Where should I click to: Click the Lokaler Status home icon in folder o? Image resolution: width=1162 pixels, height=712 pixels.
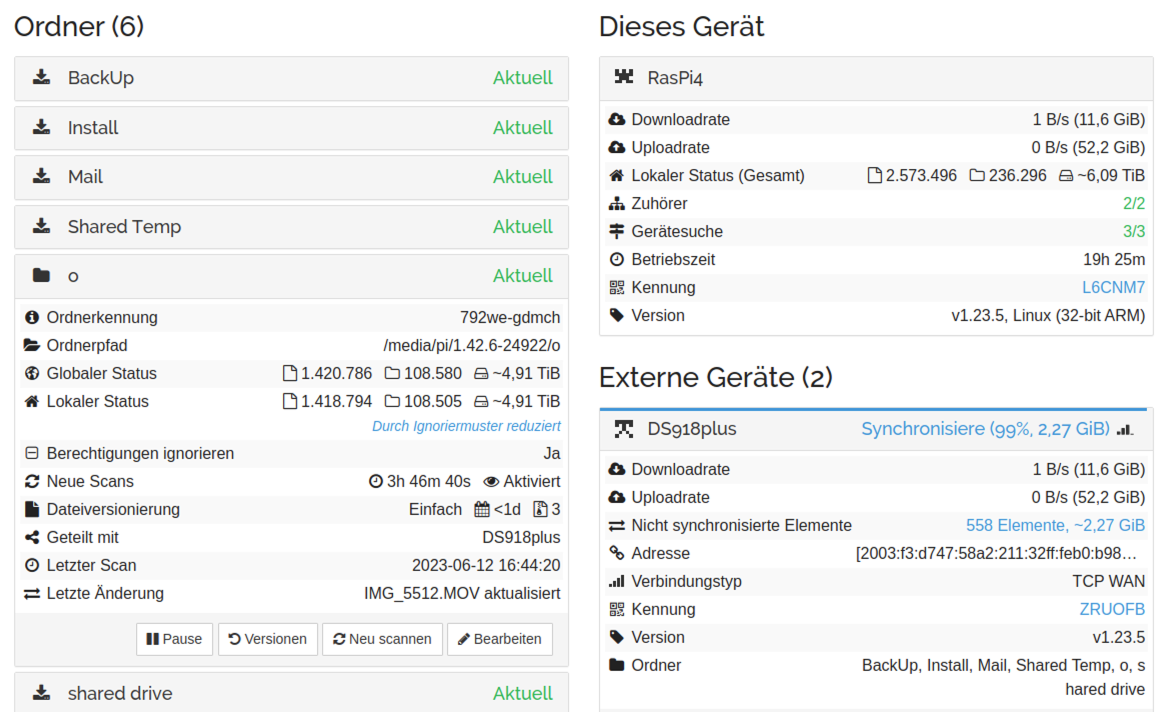click(32, 401)
